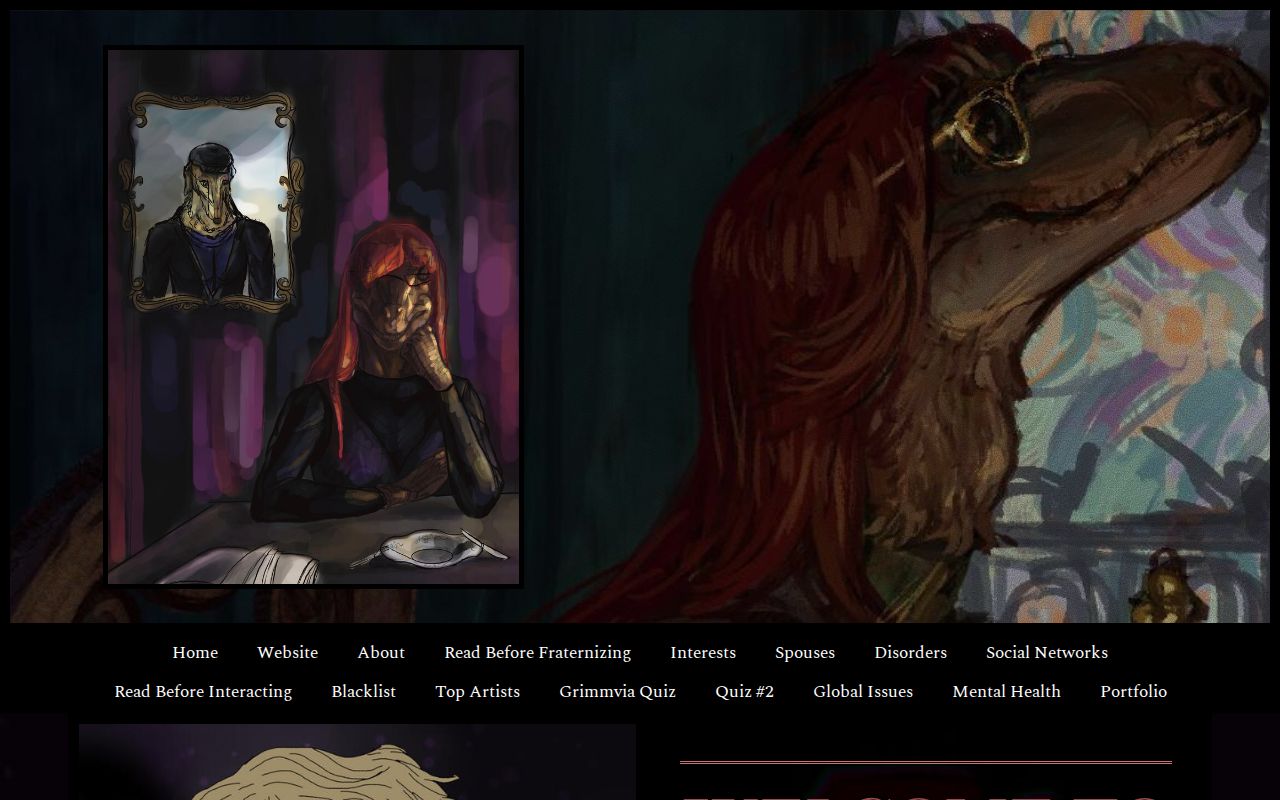View the Portfolio page
Image resolution: width=1280 pixels, height=800 pixels.
[1133, 691]
